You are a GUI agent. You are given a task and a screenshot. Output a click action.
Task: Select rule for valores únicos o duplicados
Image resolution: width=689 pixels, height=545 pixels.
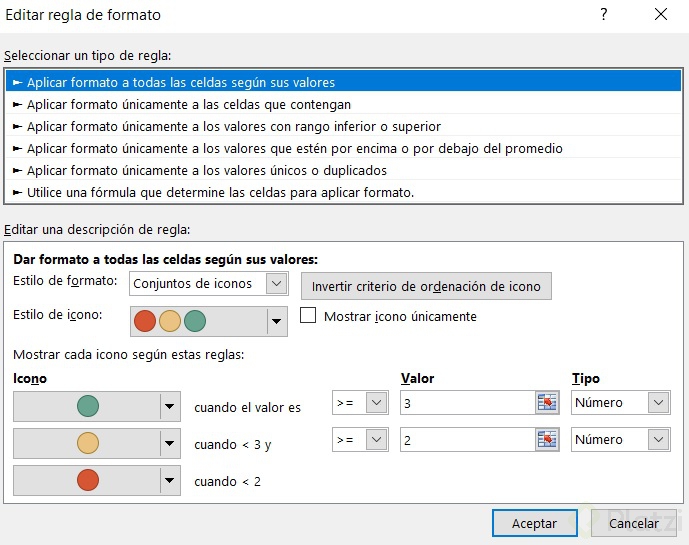[x=207, y=170]
